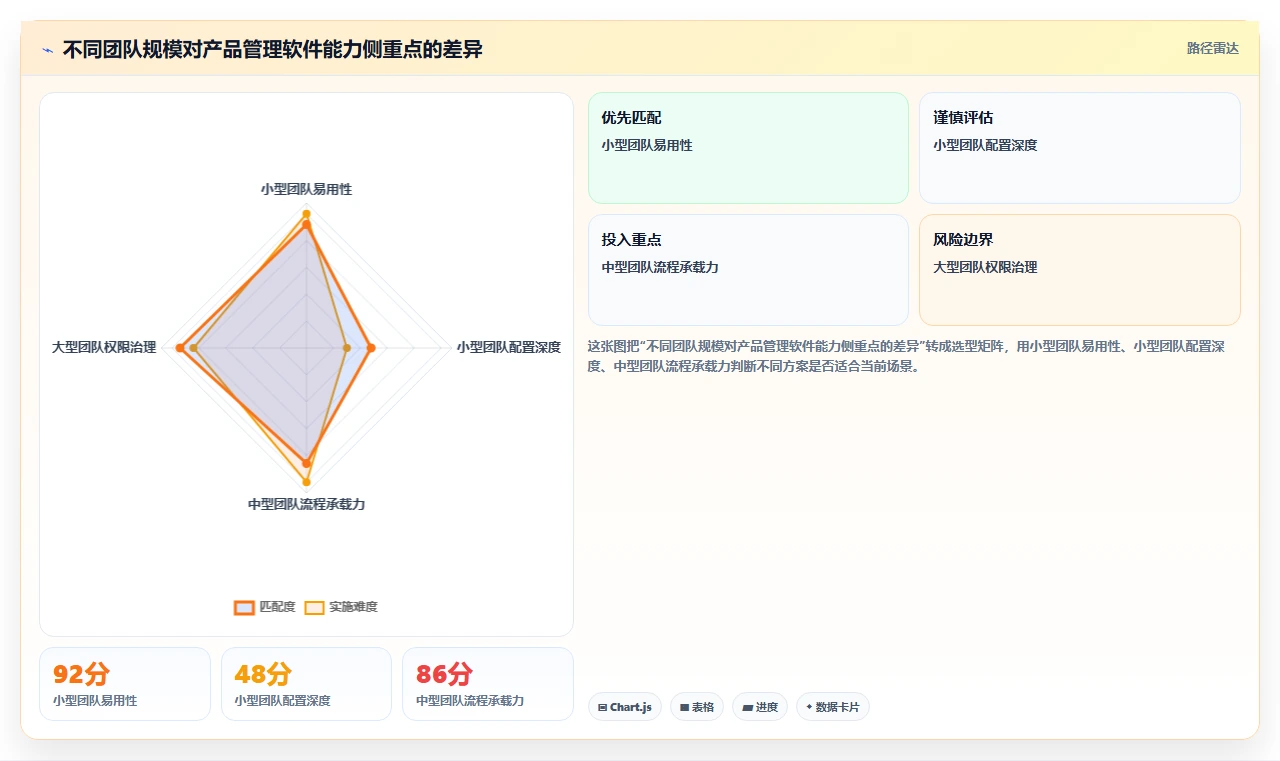Click the lightning icon beside the title
The width and height of the screenshot is (1280, 761).
coord(47,50)
